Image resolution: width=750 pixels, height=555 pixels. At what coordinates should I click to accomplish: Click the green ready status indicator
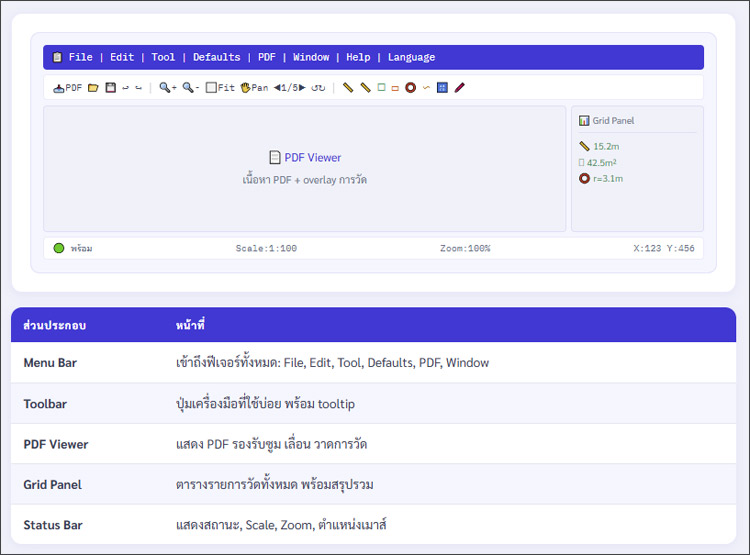point(59,248)
